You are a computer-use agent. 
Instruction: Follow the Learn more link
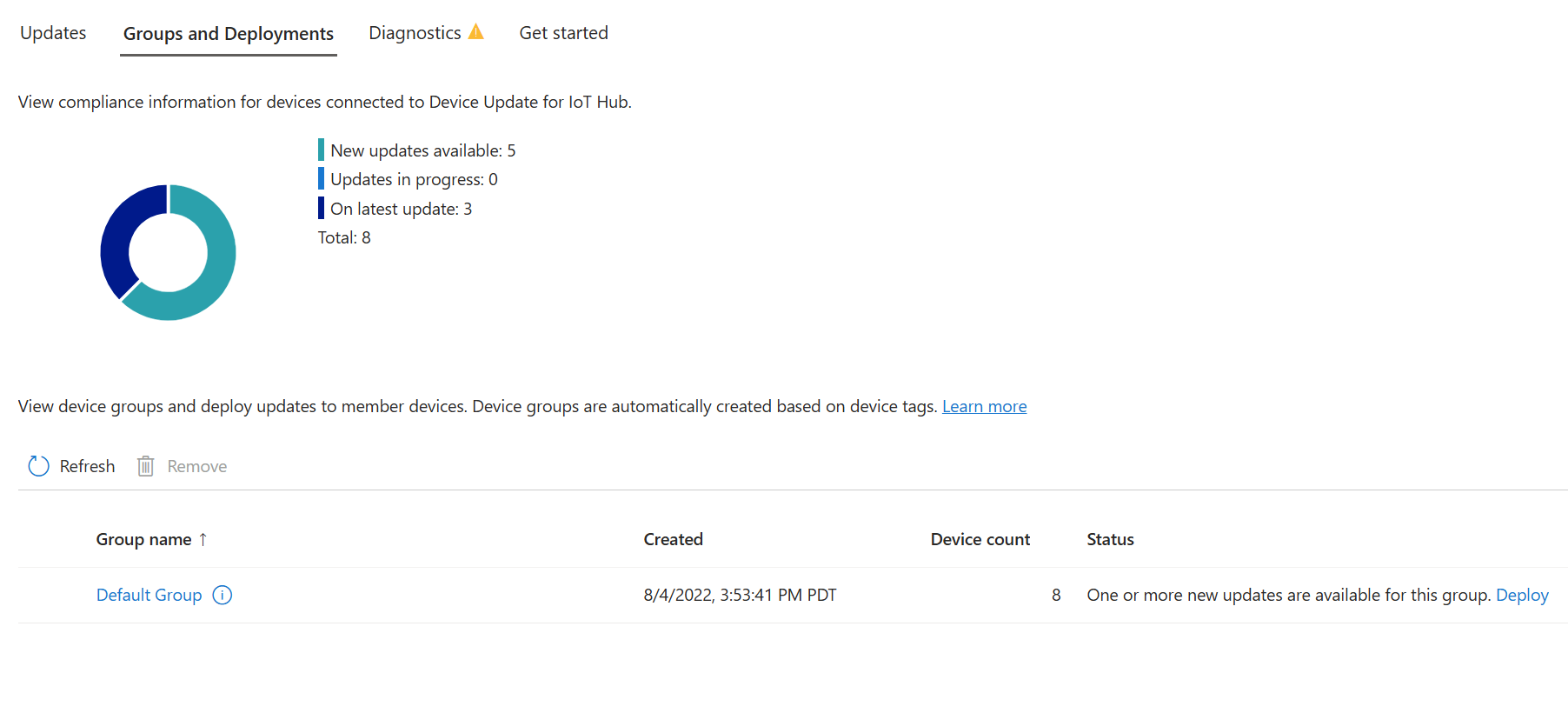pyautogui.click(x=985, y=406)
